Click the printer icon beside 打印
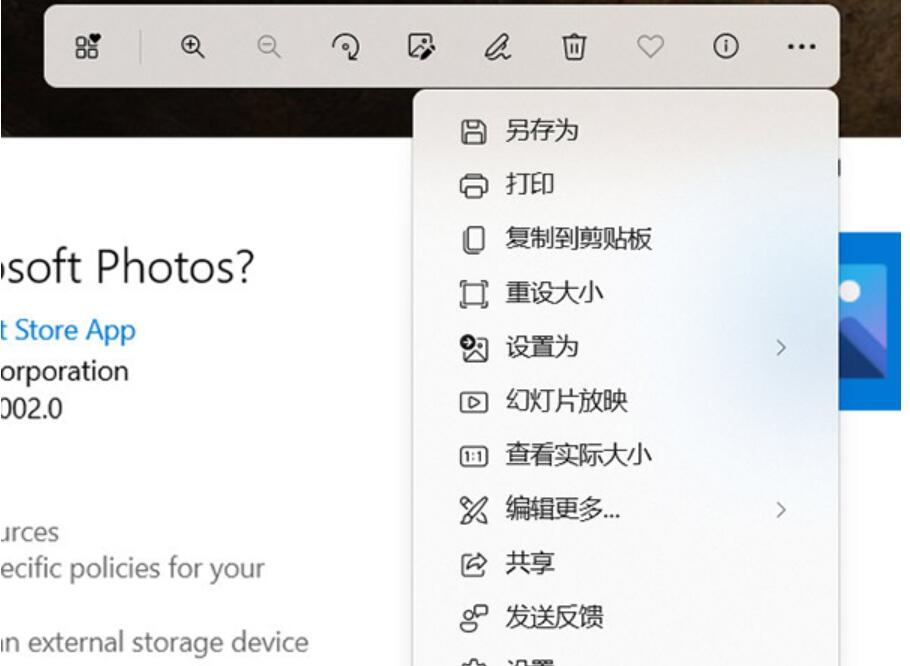910x666 pixels. [x=474, y=186]
